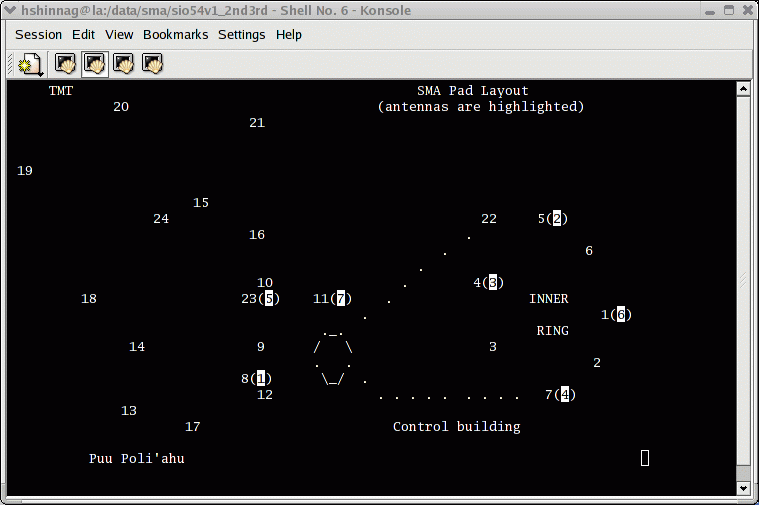This screenshot has width=759, height=505.
Task: Maximize the Konsole window
Action: [x=729, y=10]
